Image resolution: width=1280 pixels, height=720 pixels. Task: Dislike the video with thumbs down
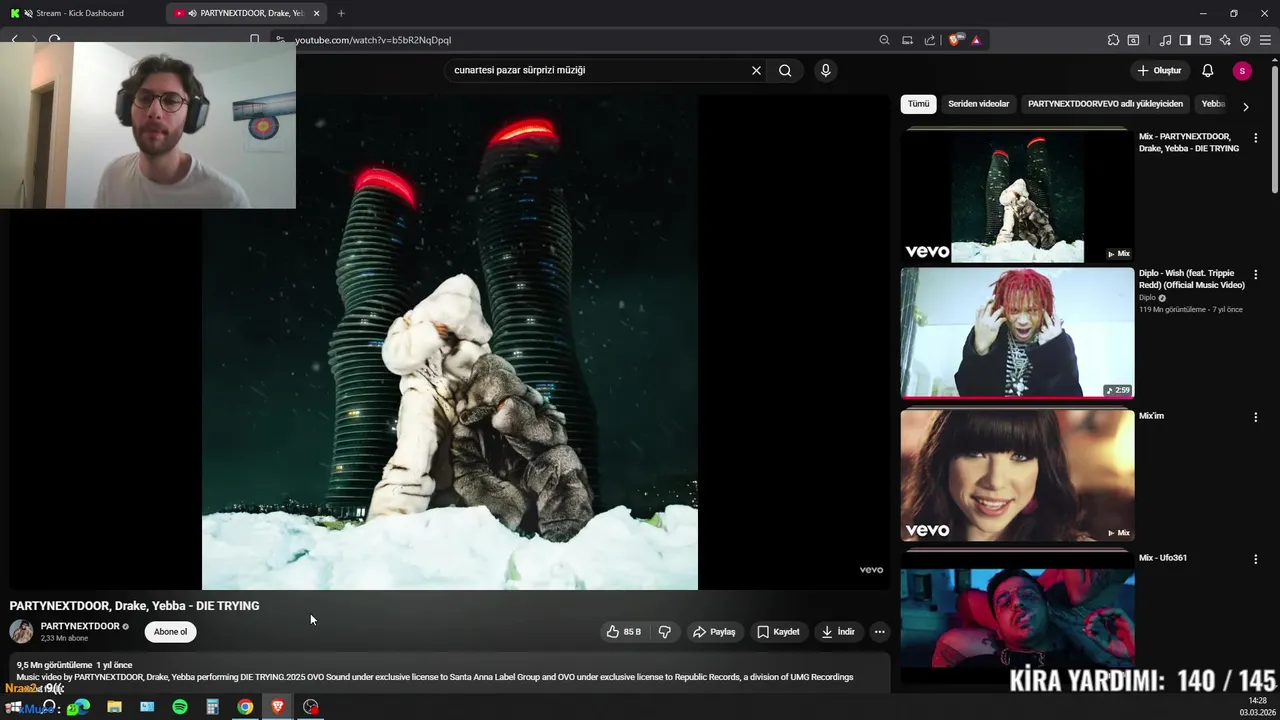tap(664, 632)
